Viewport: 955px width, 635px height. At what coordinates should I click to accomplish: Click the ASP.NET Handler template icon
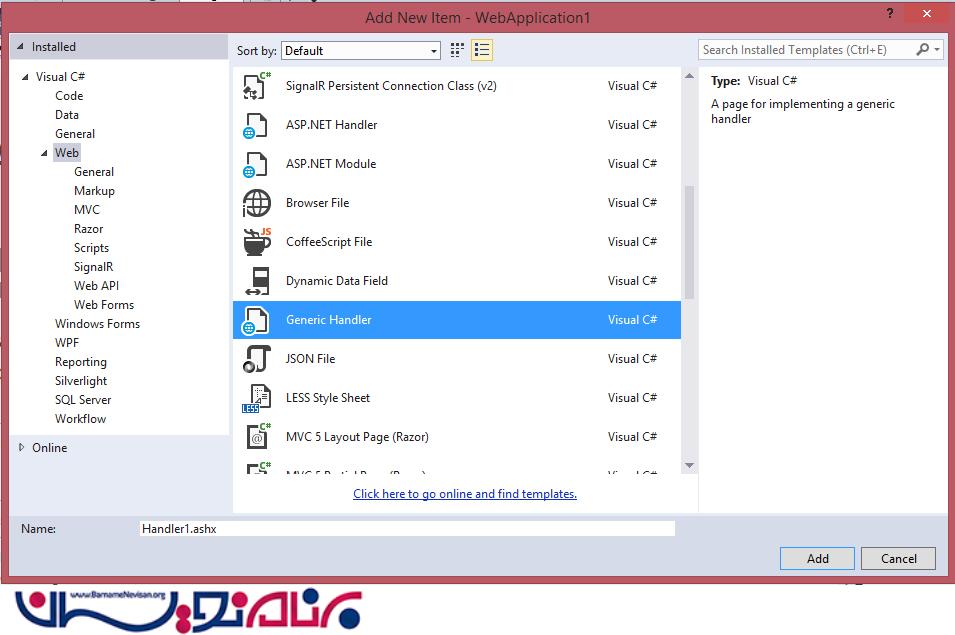tap(256, 125)
